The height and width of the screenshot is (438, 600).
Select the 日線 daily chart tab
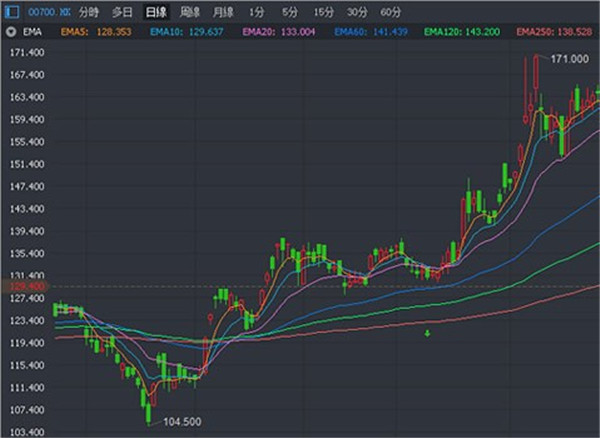(155, 12)
